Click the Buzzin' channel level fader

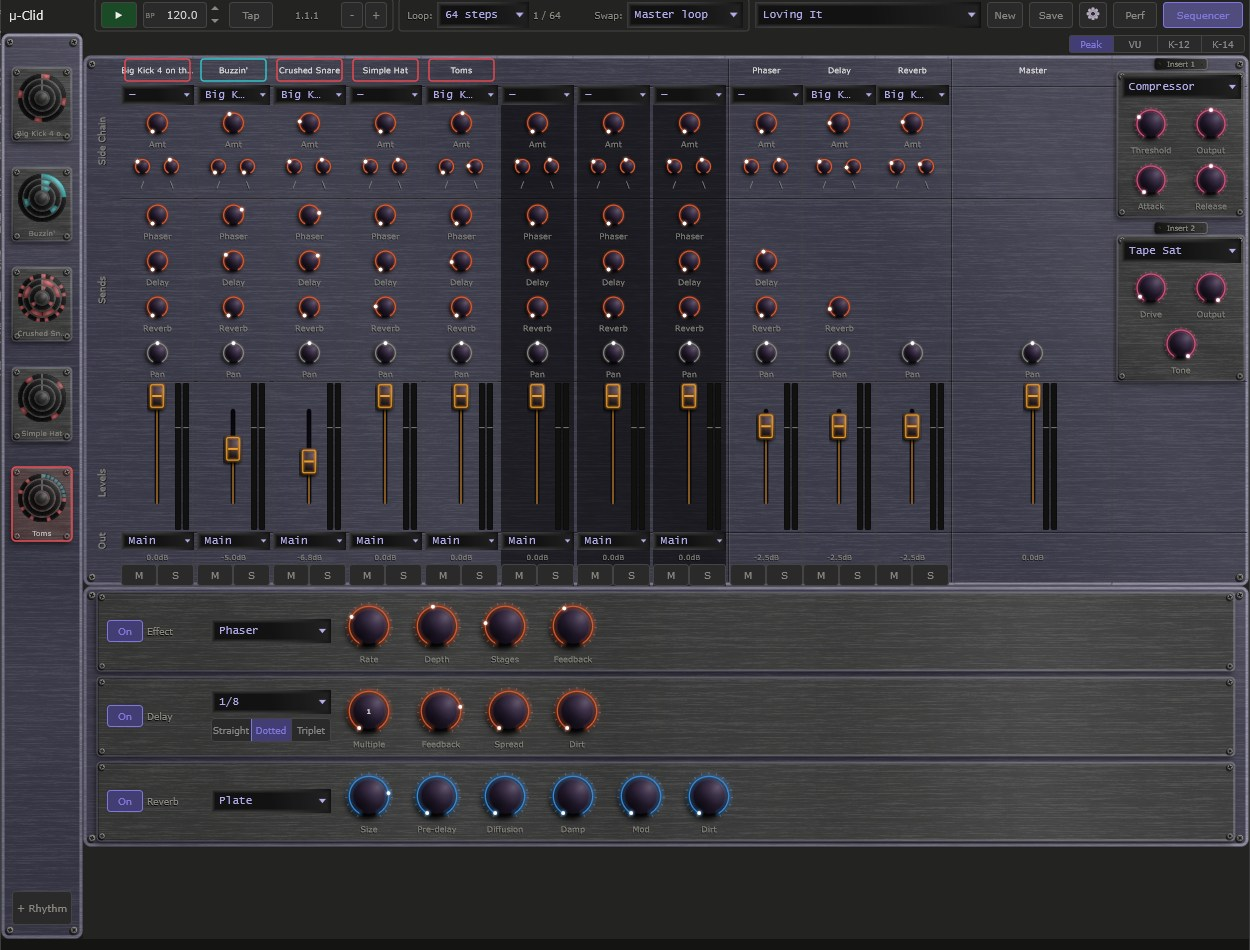[x=233, y=449]
